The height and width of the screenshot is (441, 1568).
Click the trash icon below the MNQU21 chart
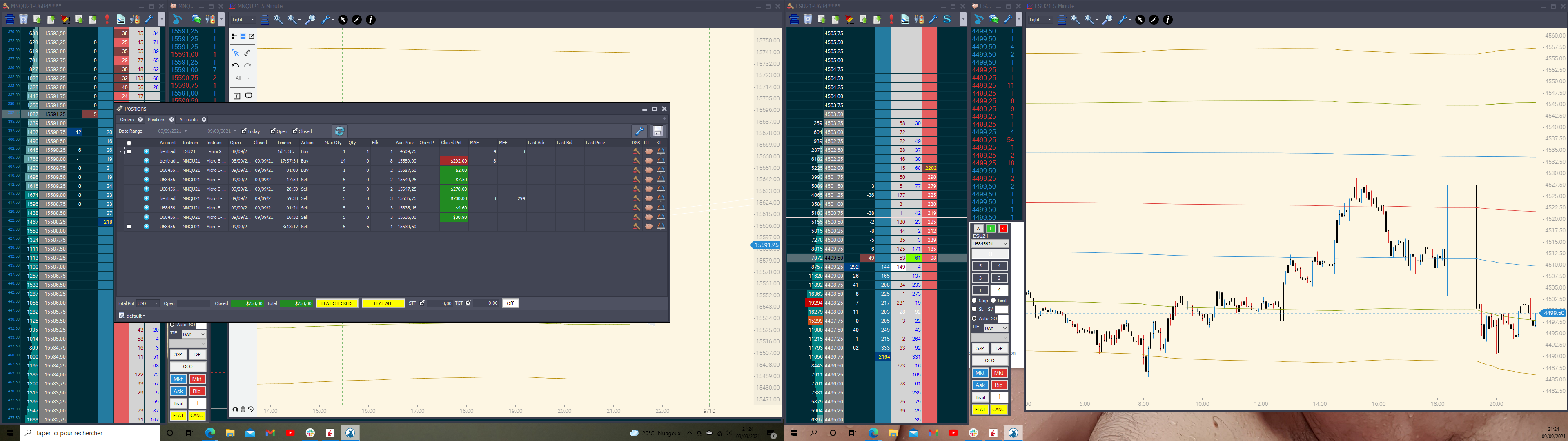[x=243, y=409]
